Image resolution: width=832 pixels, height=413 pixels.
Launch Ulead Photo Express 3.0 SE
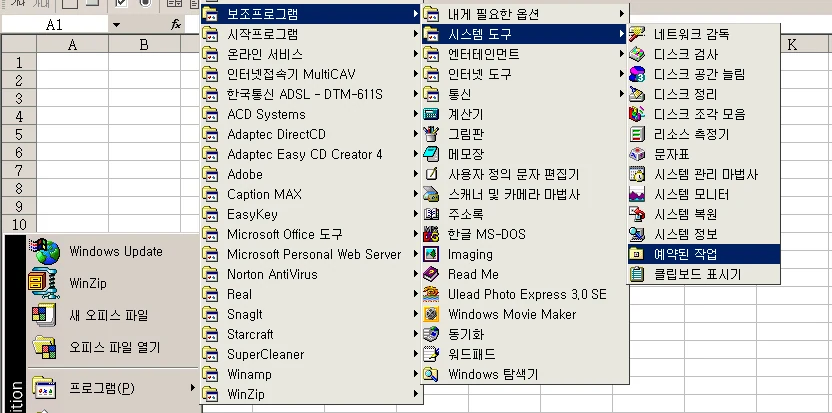pyautogui.click(x=525, y=294)
